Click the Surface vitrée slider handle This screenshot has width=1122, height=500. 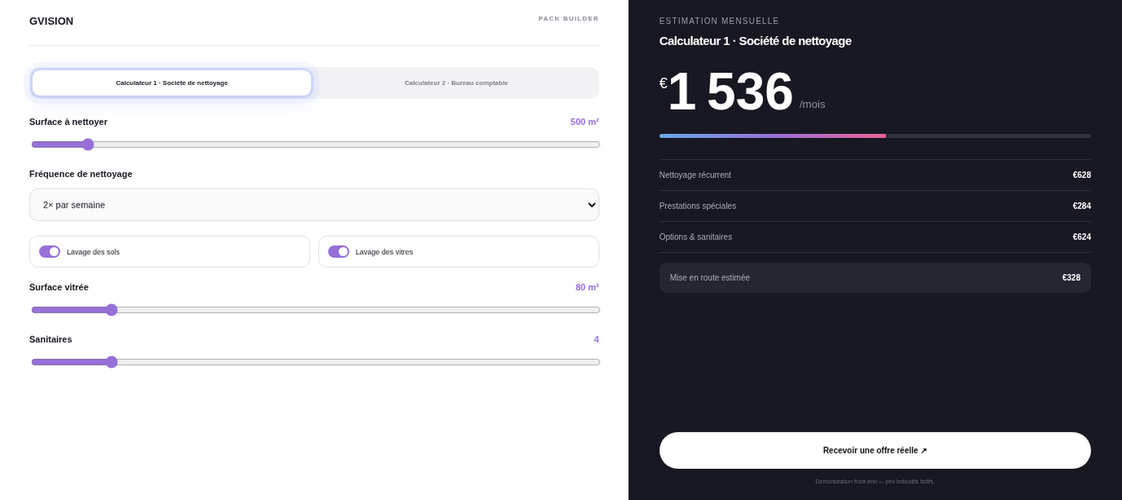tap(112, 310)
